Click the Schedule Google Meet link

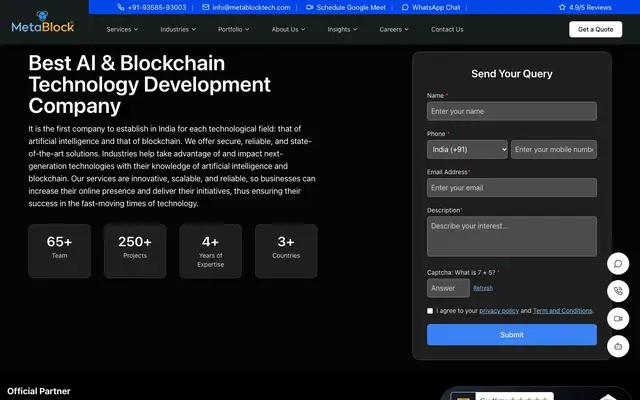click(x=351, y=7)
